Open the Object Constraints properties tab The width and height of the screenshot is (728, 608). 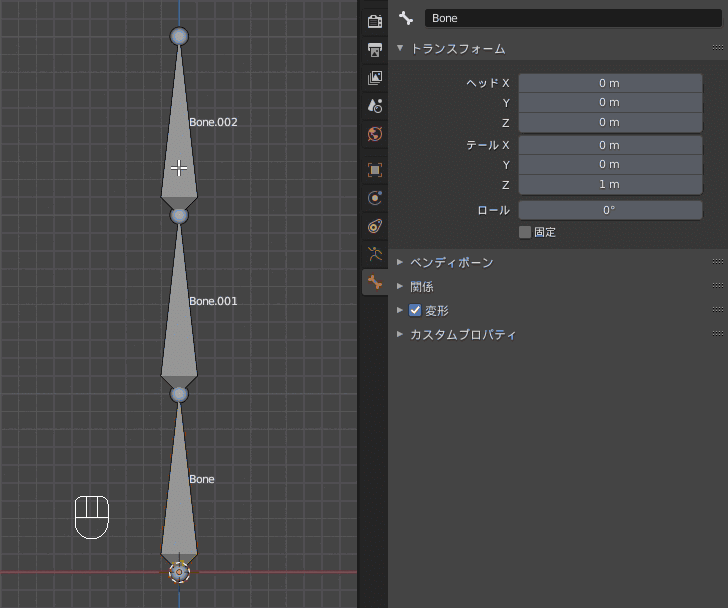point(375,226)
